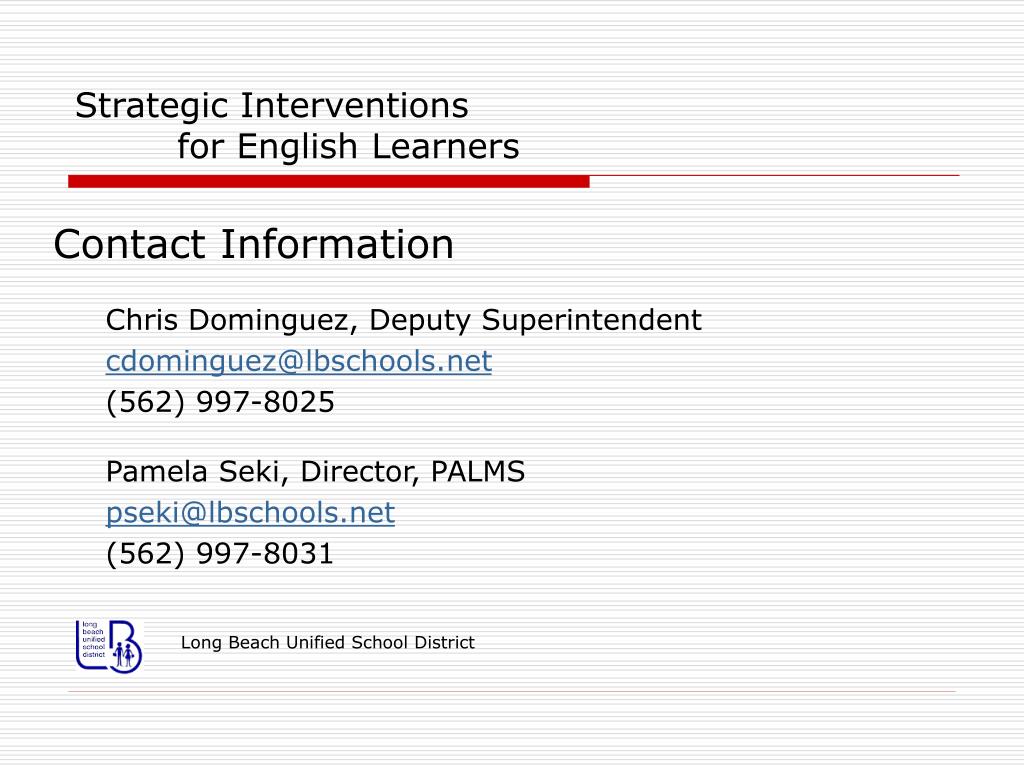This screenshot has height=768, width=1024.
Task: Click the small stacked text in the logo
Action: (93, 639)
